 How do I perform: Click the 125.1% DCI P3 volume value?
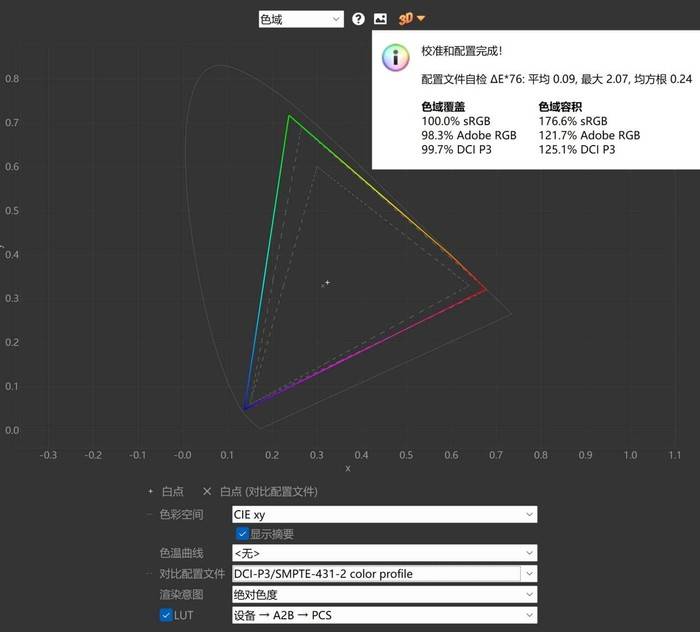(x=577, y=150)
